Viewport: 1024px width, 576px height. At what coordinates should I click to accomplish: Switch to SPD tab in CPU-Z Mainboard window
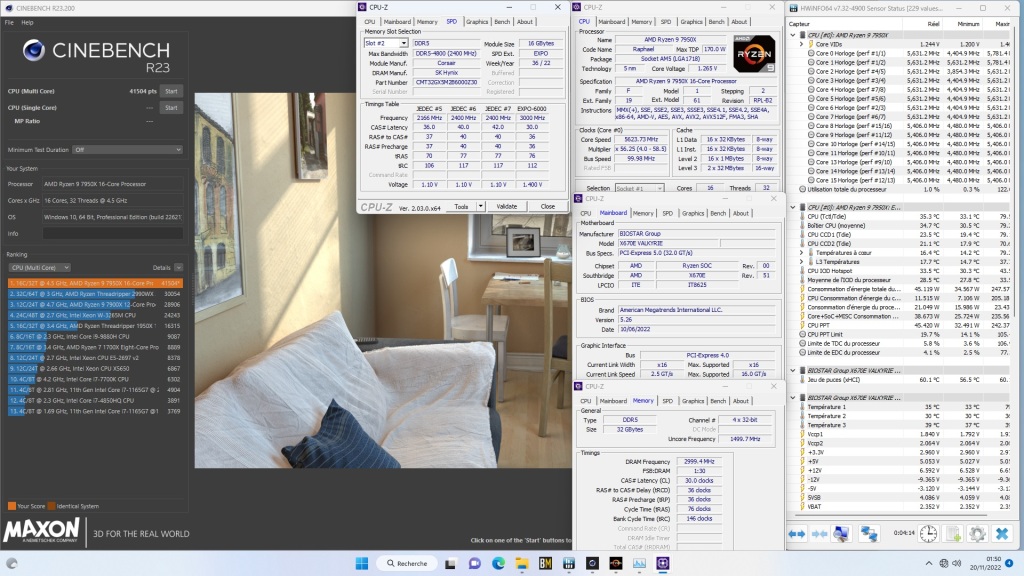point(667,213)
